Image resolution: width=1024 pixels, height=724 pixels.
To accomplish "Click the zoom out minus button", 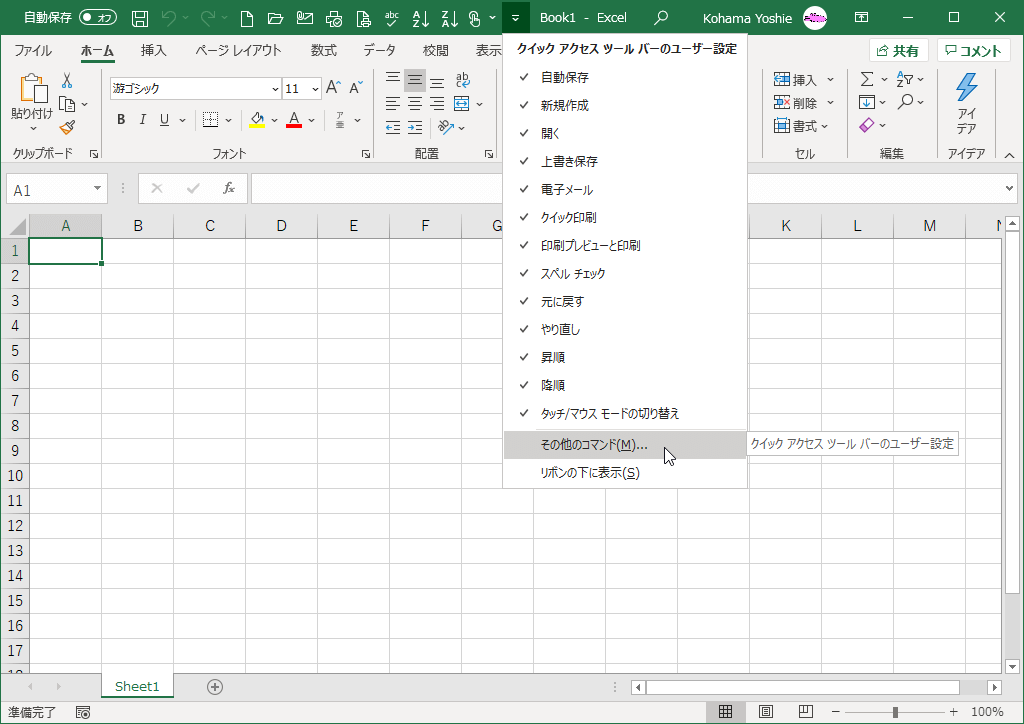I will [835, 712].
